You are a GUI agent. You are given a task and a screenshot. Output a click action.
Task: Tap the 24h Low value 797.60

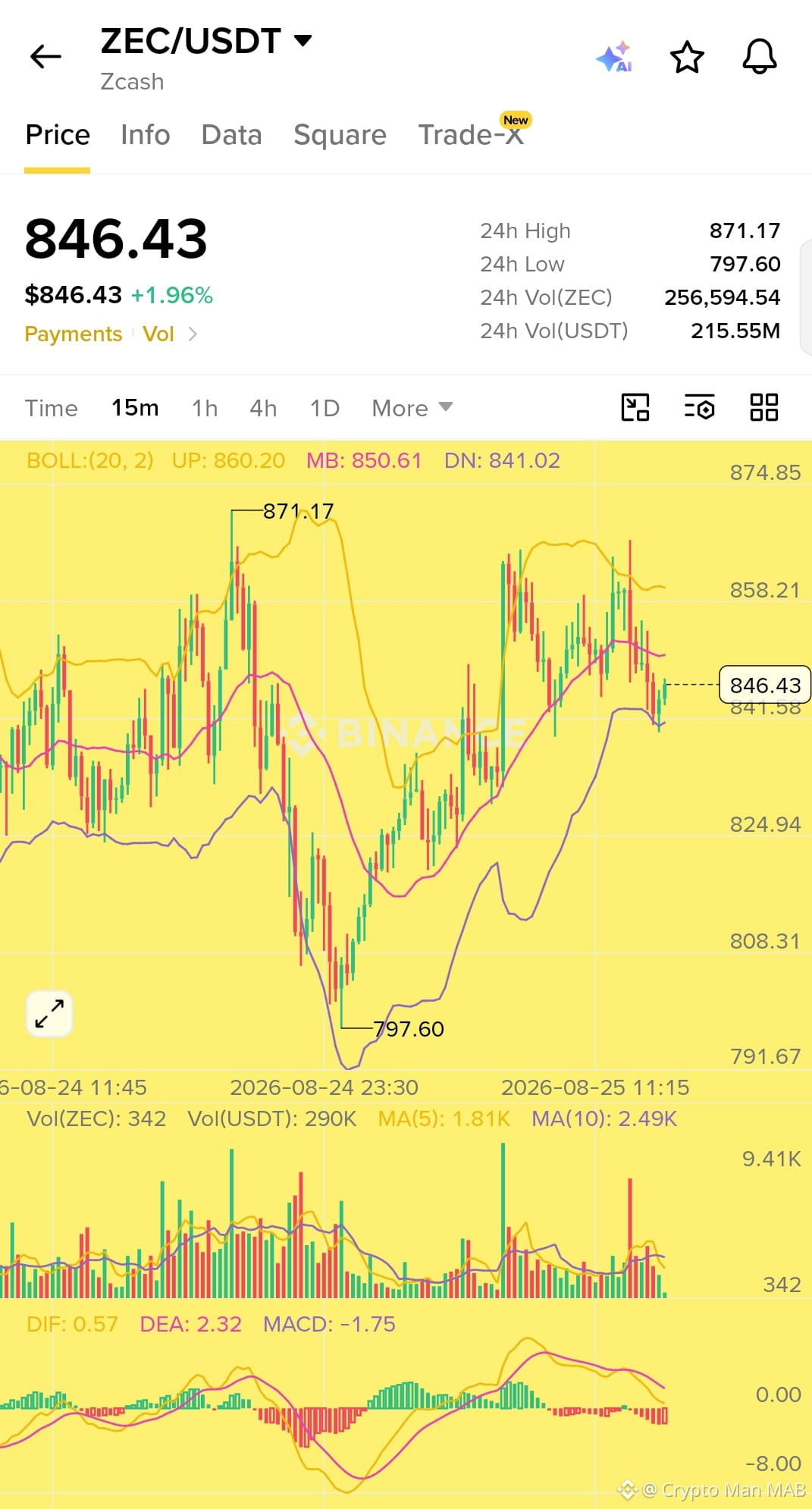pos(745,264)
